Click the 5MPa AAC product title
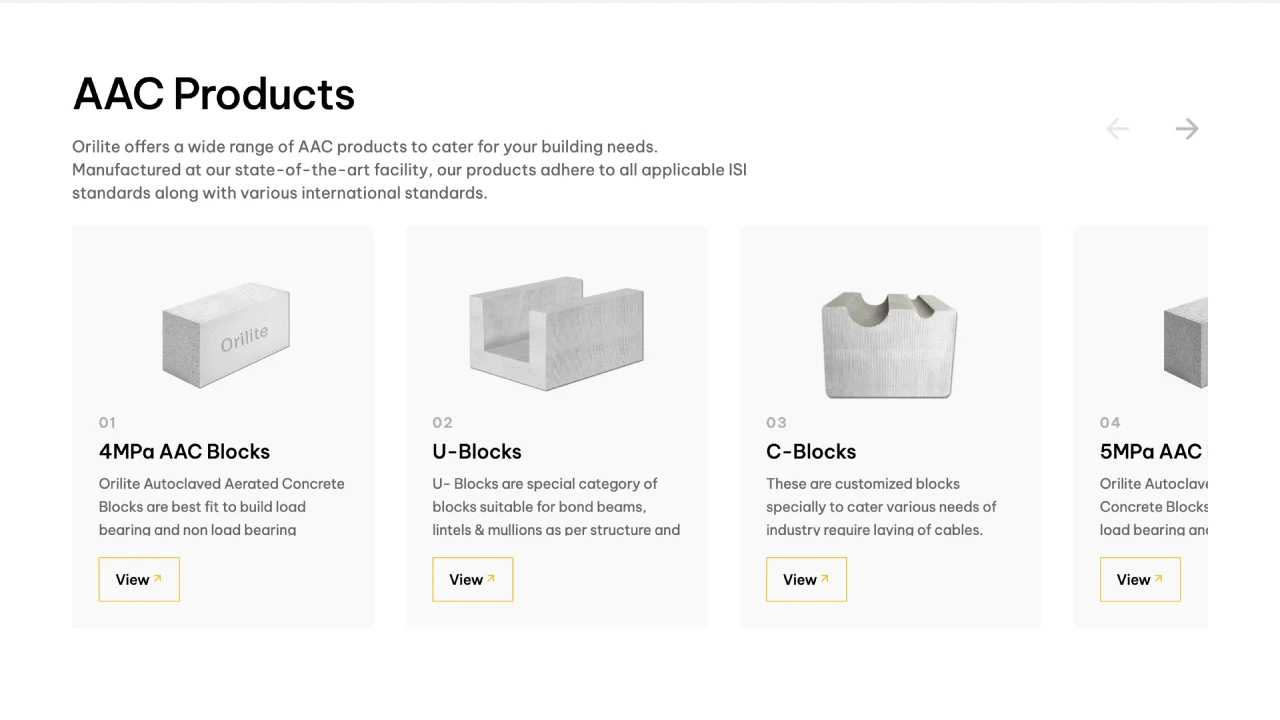The image size is (1280, 720). point(1152,451)
